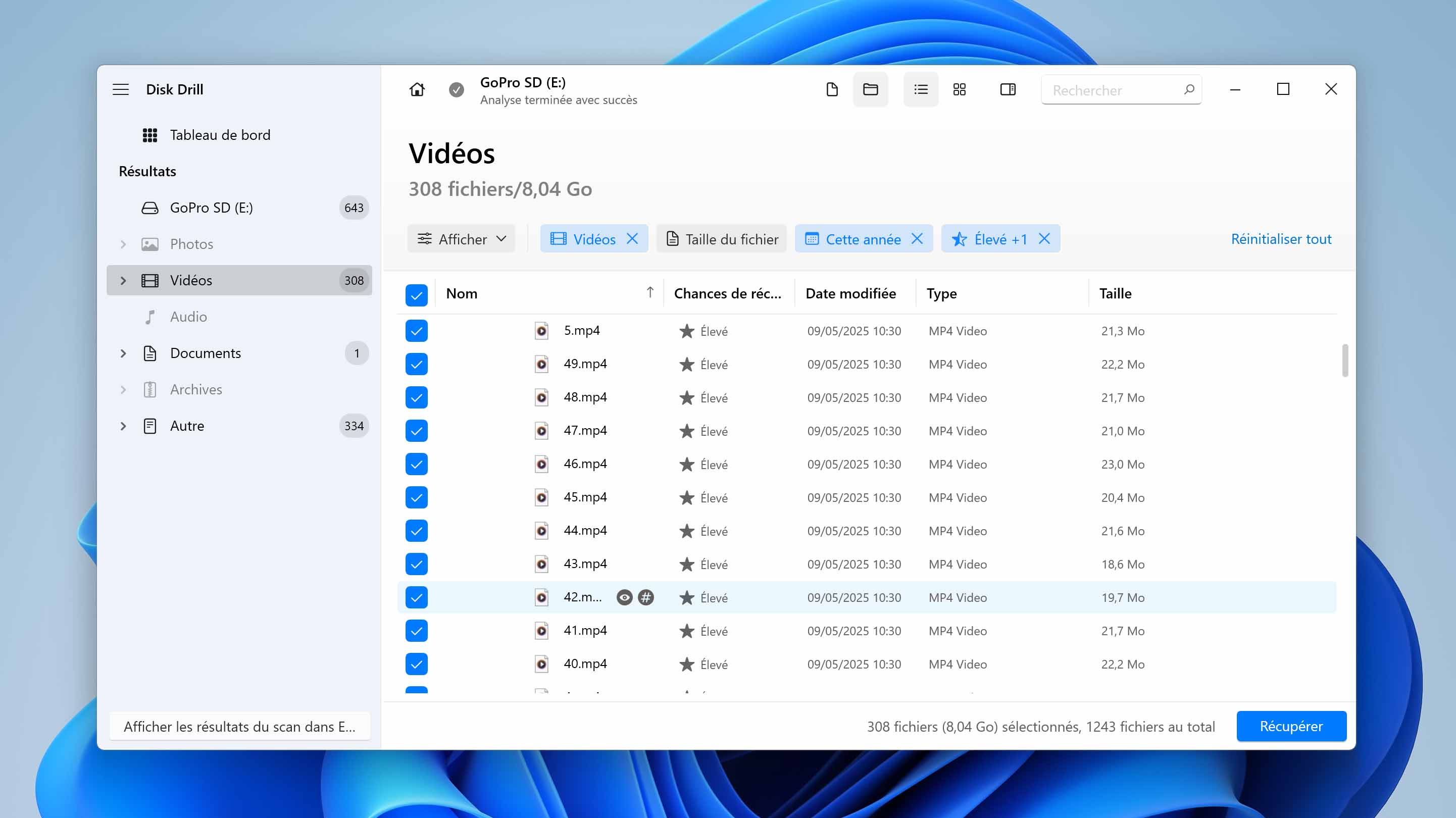
Task: Click the file icon of 5.mp4
Action: (541, 331)
